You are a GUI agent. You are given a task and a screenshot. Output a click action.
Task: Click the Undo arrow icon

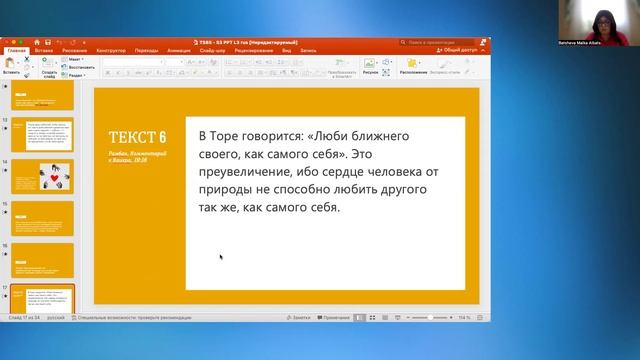(x=60, y=42)
